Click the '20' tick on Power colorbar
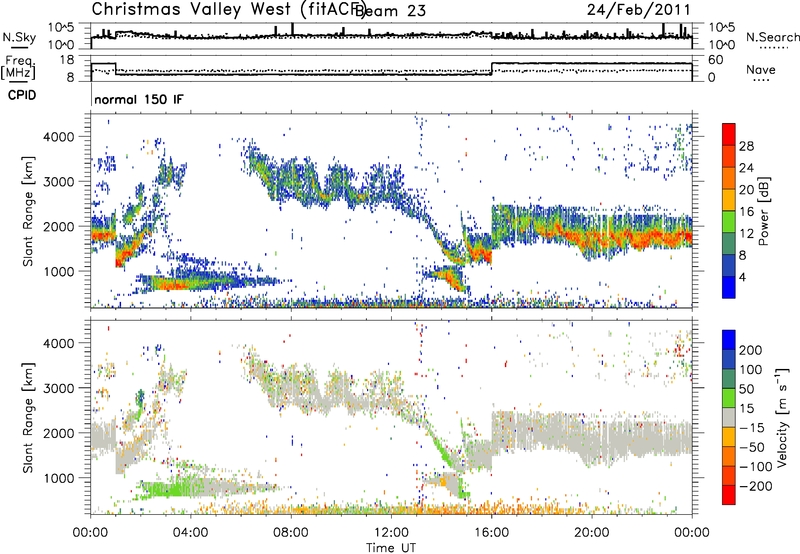The image size is (800, 554). coord(746,190)
